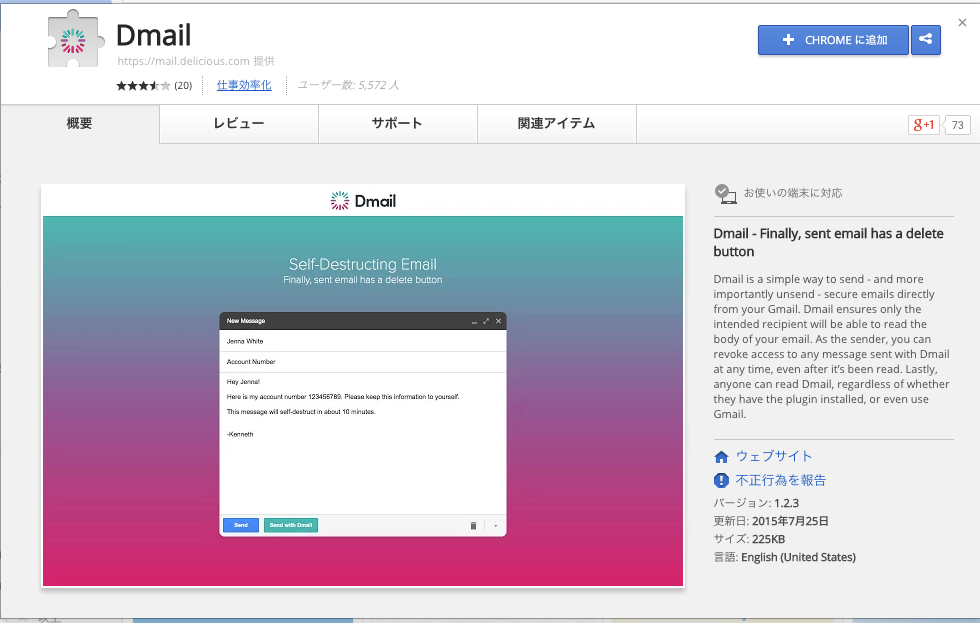This screenshot has height=623, width=980.
Task: Open the ウェブサイト link
Action: (774, 456)
